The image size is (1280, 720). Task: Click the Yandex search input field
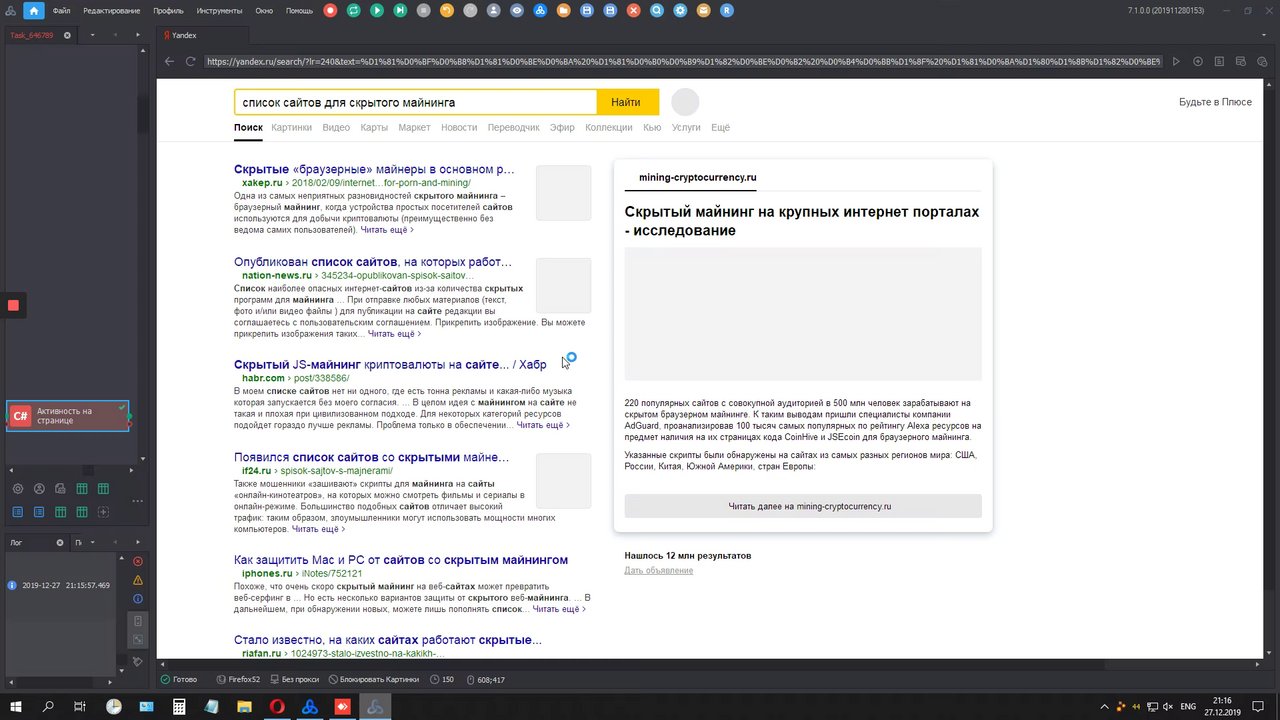click(415, 102)
